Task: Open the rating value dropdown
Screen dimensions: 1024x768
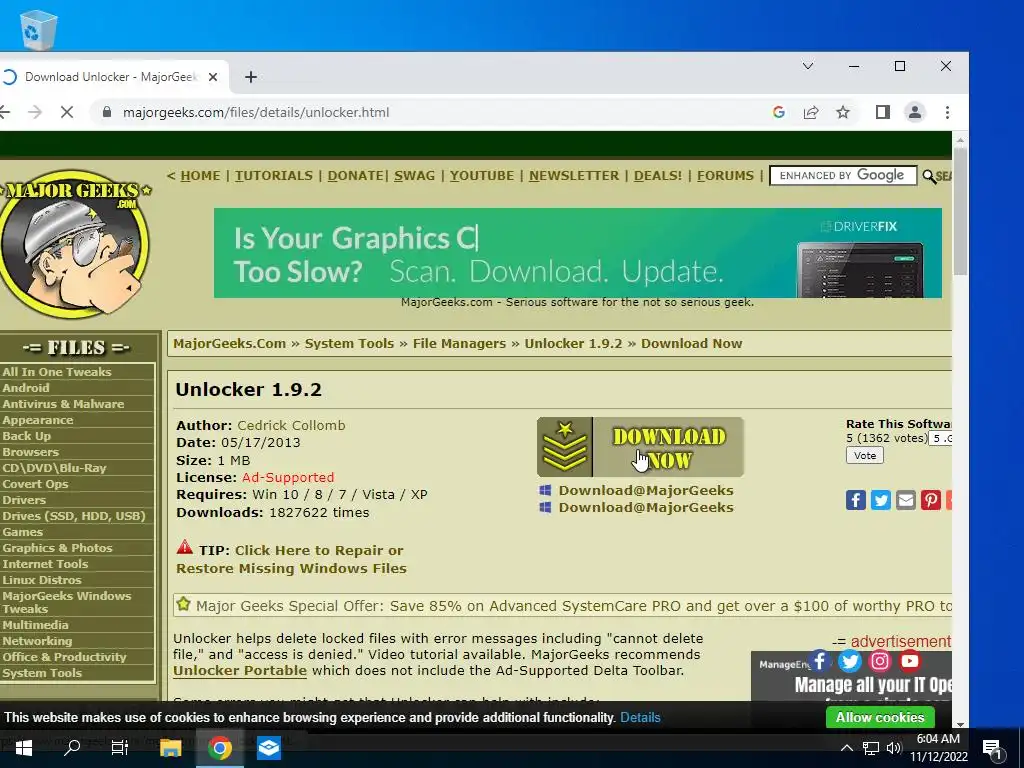Action: point(940,439)
